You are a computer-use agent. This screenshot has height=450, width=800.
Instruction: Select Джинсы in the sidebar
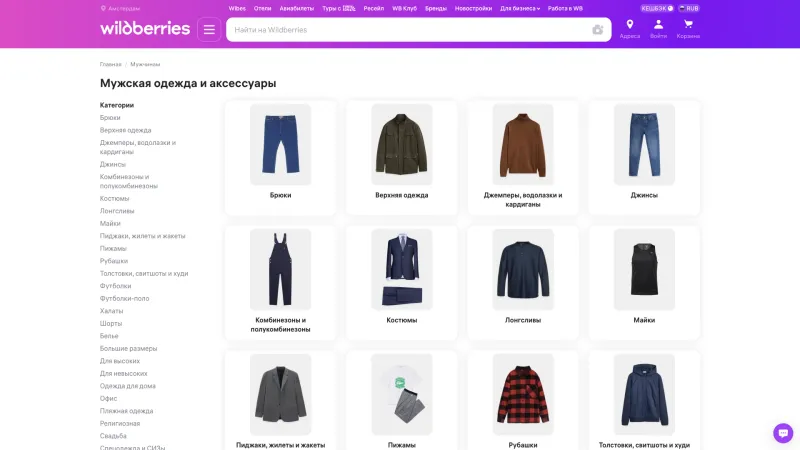tap(113, 164)
